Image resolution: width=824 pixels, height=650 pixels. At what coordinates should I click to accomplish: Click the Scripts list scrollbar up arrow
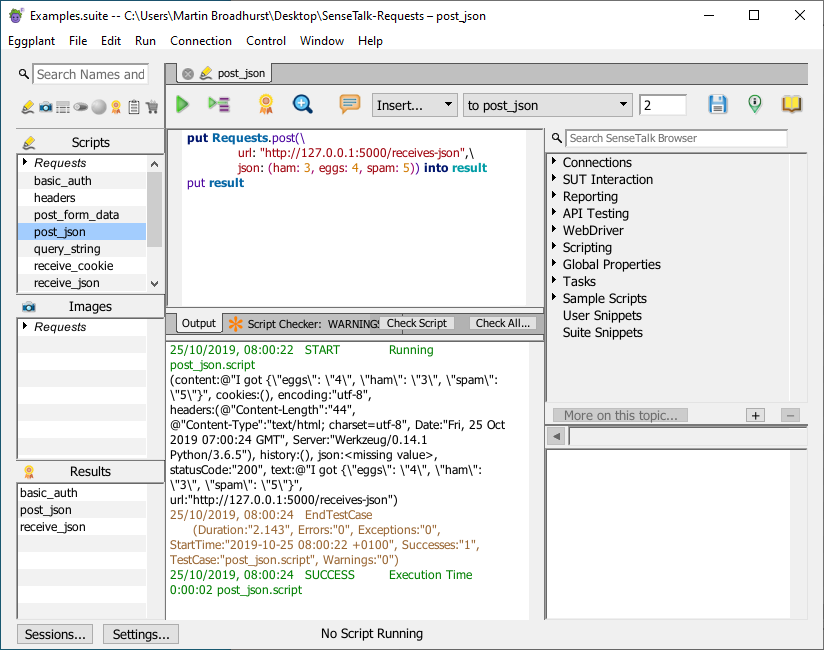coord(154,164)
